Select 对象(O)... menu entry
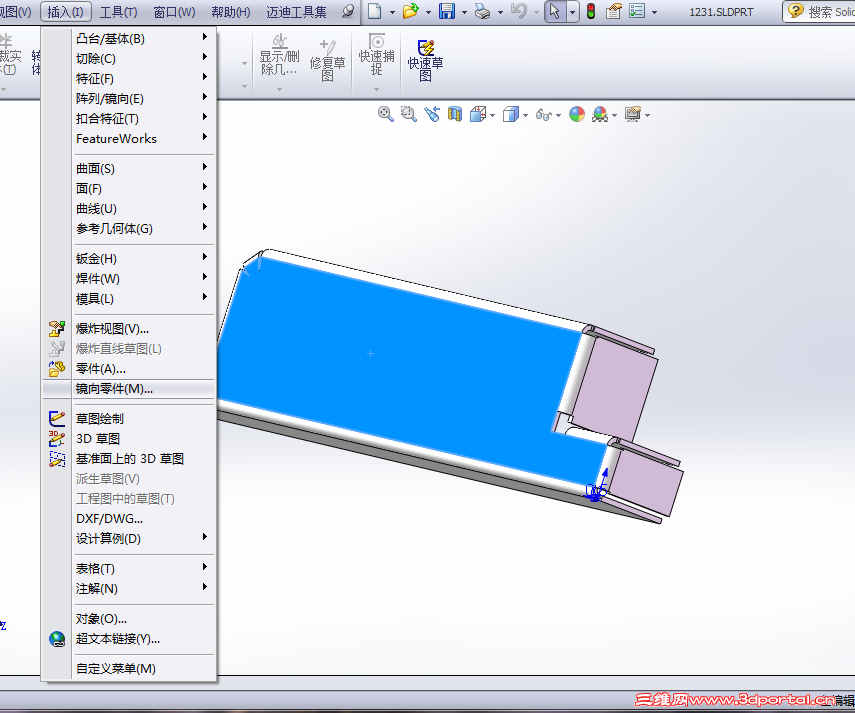This screenshot has height=713, width=855. (129, 619)
